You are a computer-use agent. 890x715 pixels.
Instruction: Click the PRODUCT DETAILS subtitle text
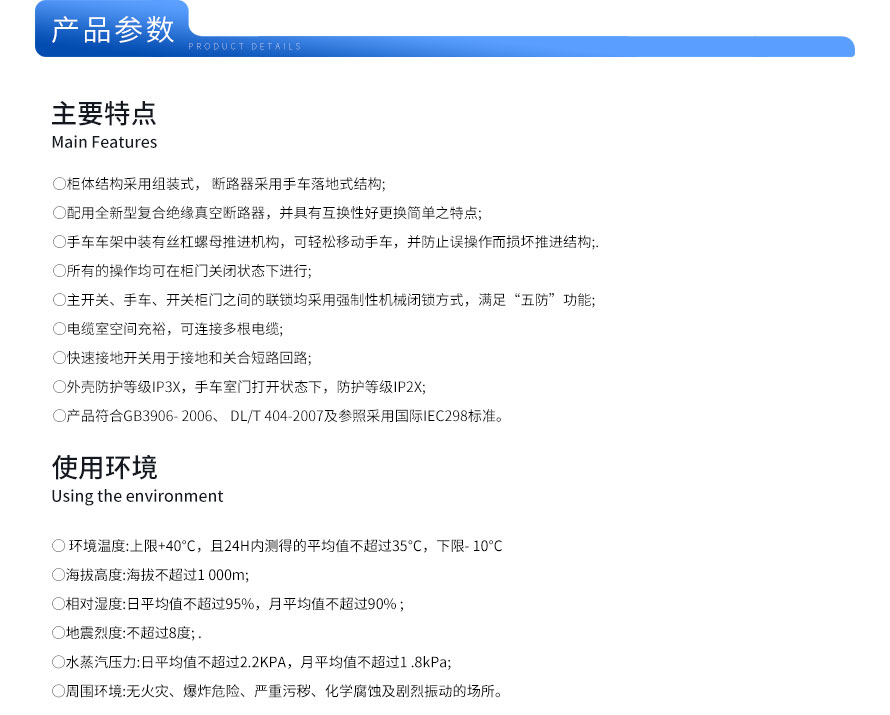point(244,47)
